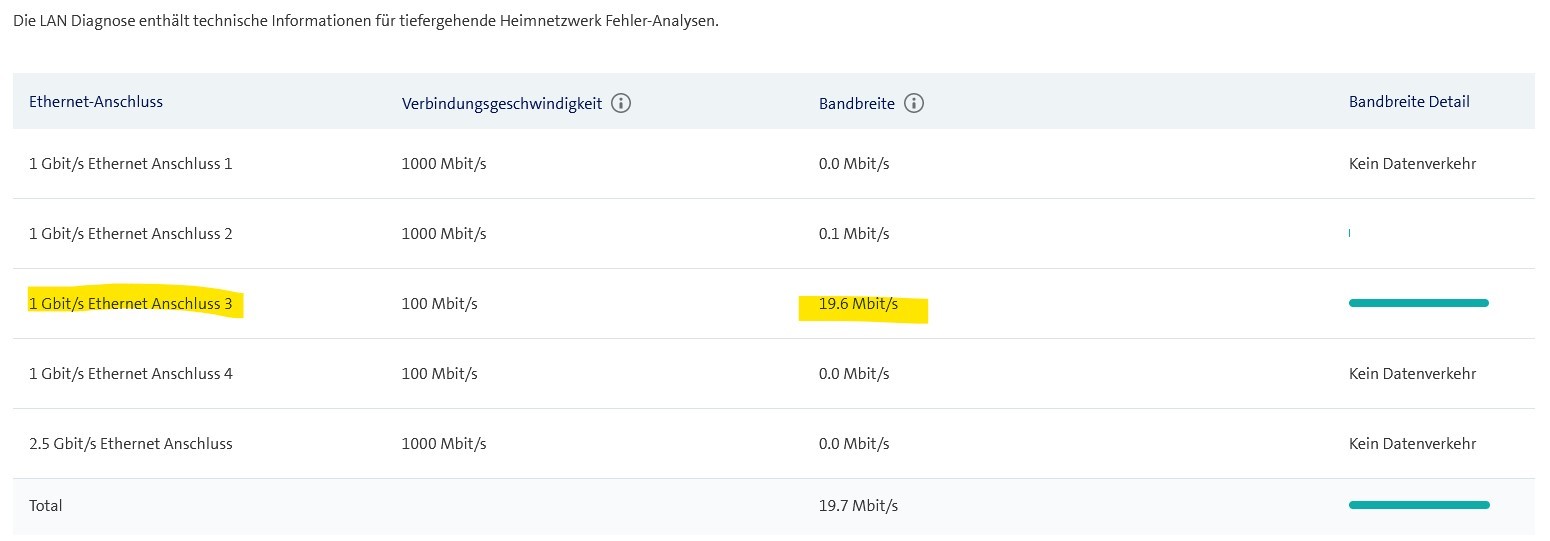Click the tiny Anschluss 2 bandwidth indicator
Screen dimensions: 1550x541
[x=1350, y=233]
